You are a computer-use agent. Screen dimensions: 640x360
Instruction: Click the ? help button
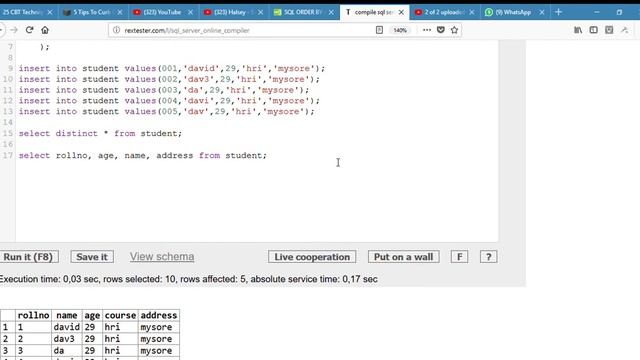point(488,257)
